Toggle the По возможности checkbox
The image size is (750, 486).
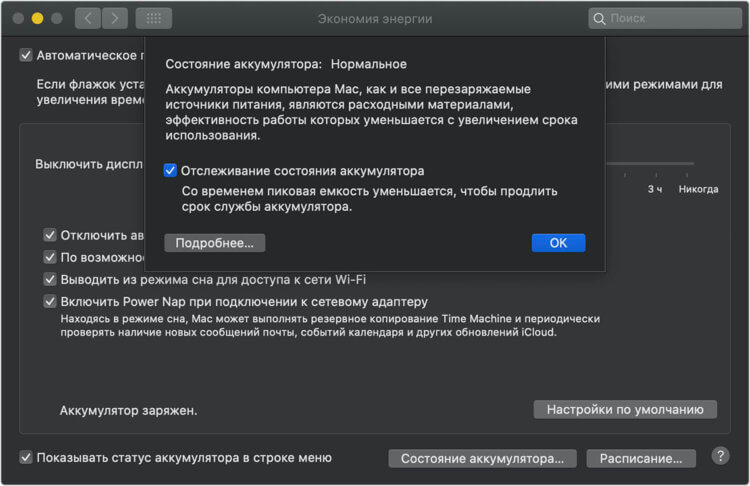pyautogui.click(x=50, y=257)
